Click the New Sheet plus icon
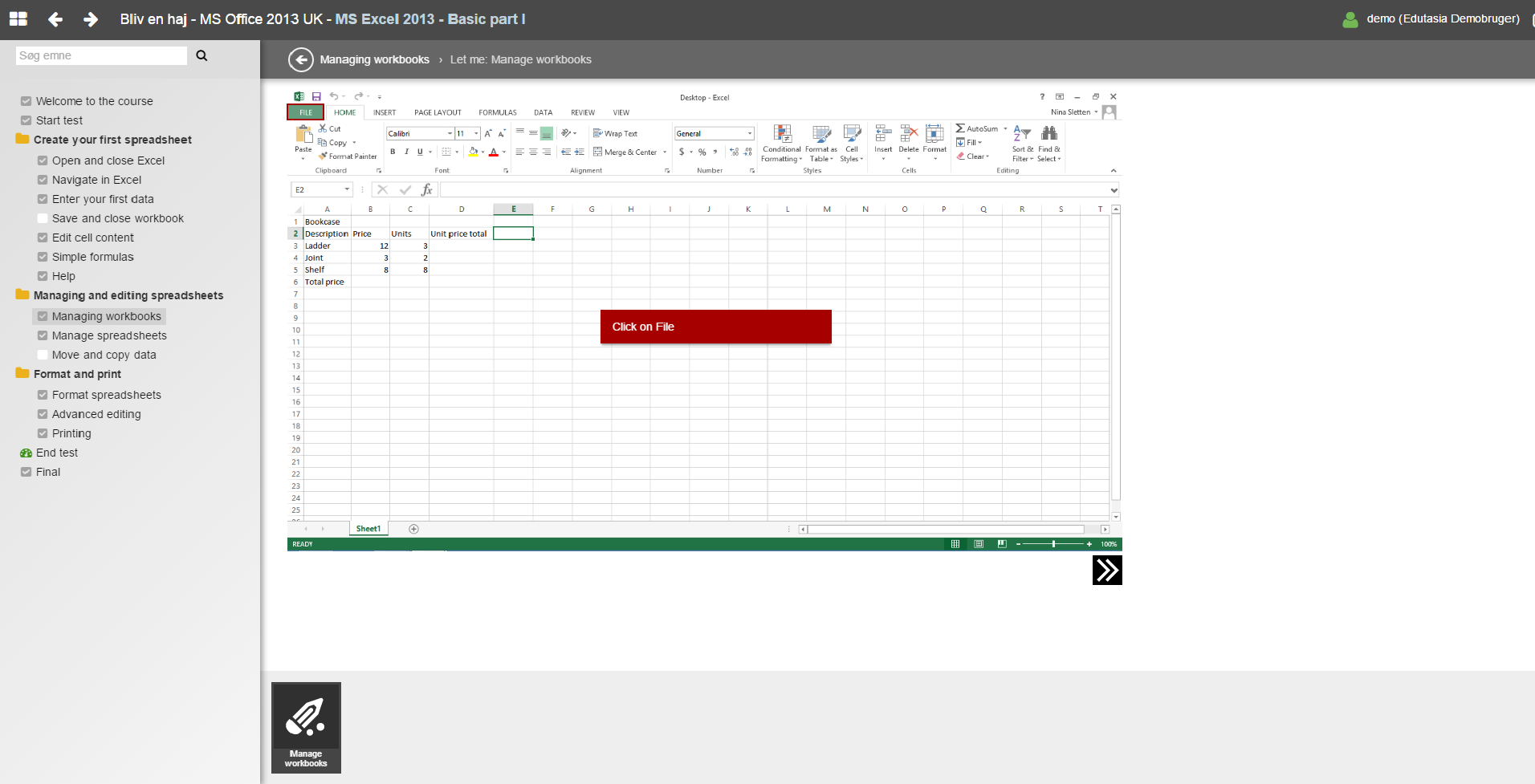Viewport: 1535px width, 784px height. [x=413, y=529]
